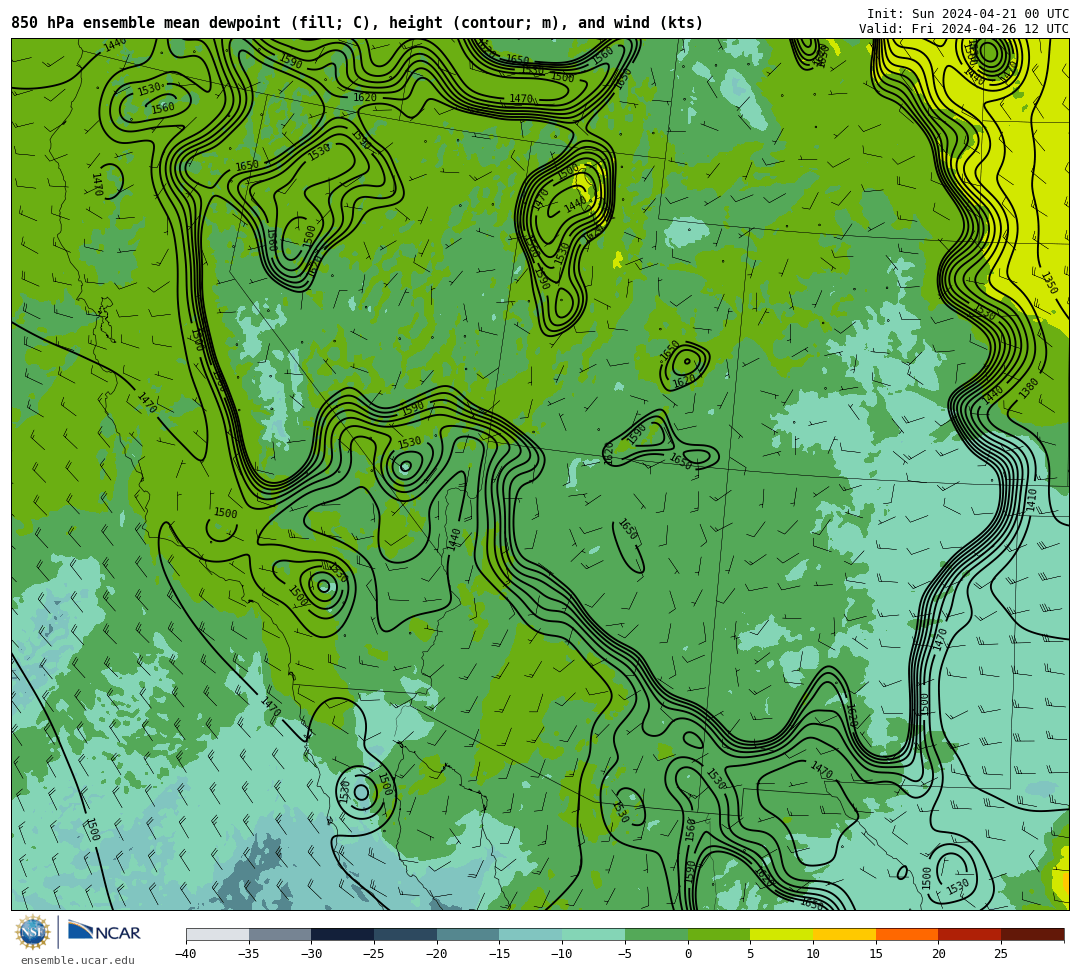This screenshot has width=1080, height=973.
Task: Click the NCAR logo
Action: click(105, 931)
